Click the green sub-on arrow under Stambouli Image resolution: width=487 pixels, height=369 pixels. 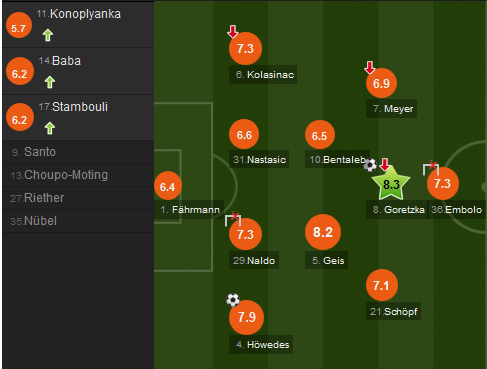pyautogui.click(x=50, y=128)
